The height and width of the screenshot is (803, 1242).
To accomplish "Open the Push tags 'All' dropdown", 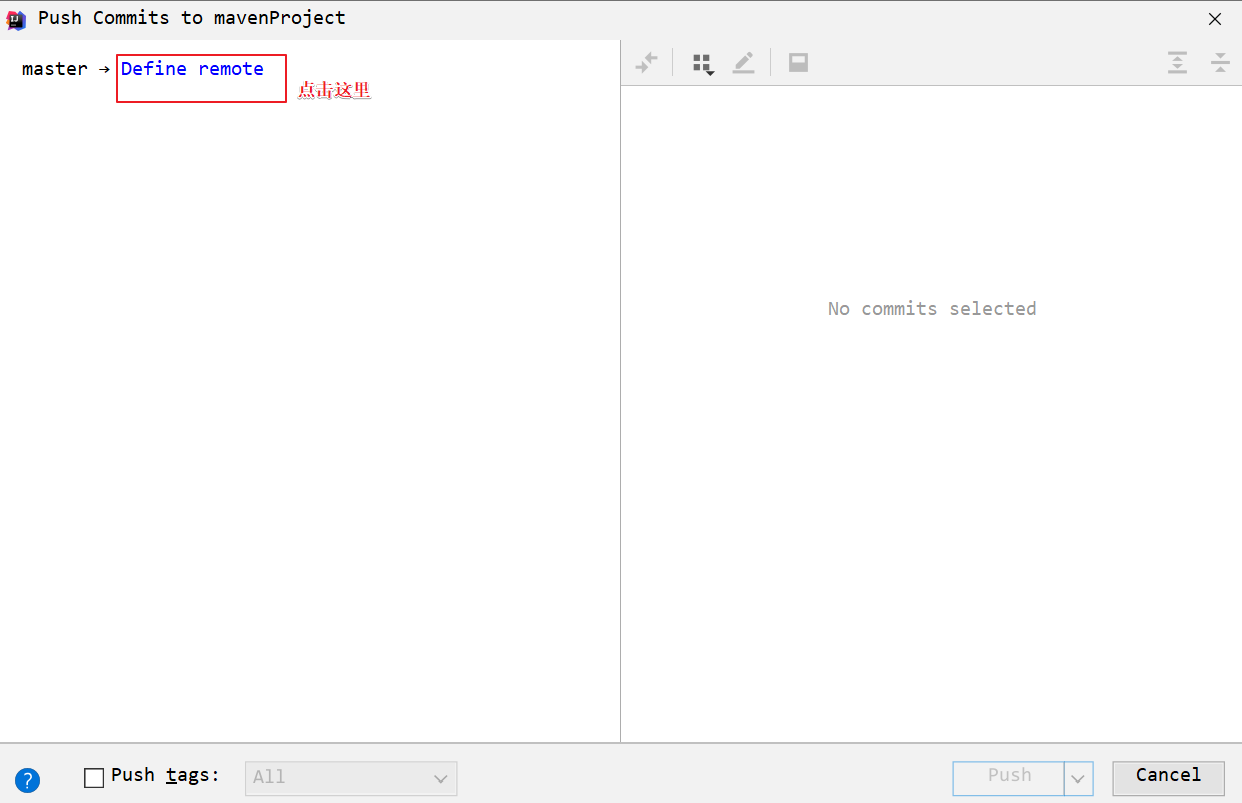I will pyautogui.click(x=350, y=778).
